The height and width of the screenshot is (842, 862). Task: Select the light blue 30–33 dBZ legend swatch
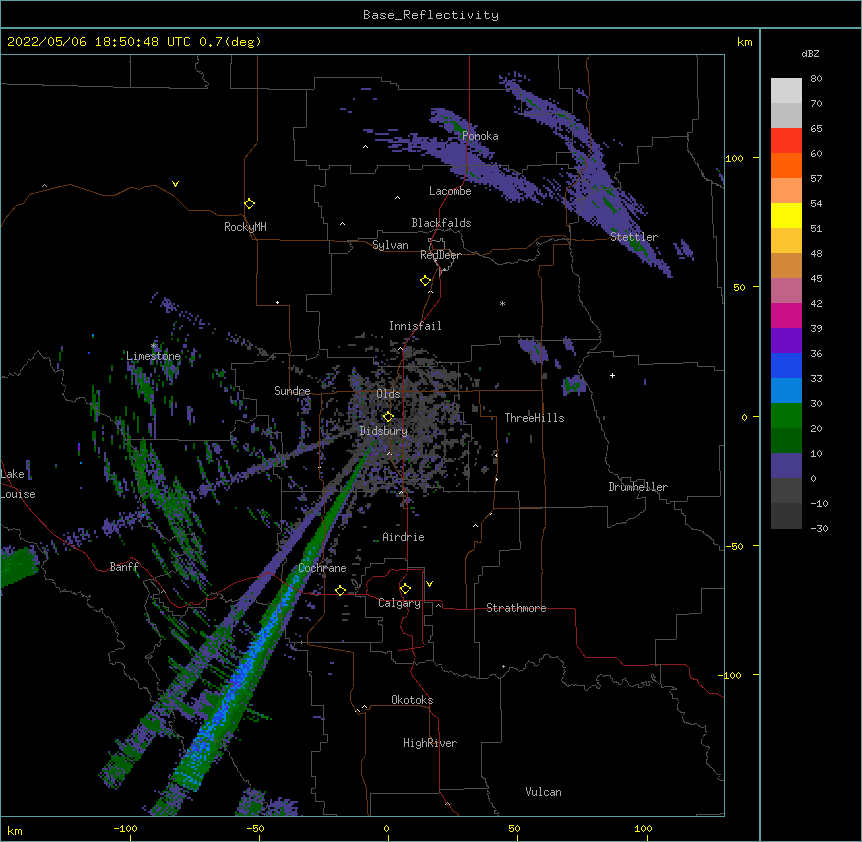[786, 391]
